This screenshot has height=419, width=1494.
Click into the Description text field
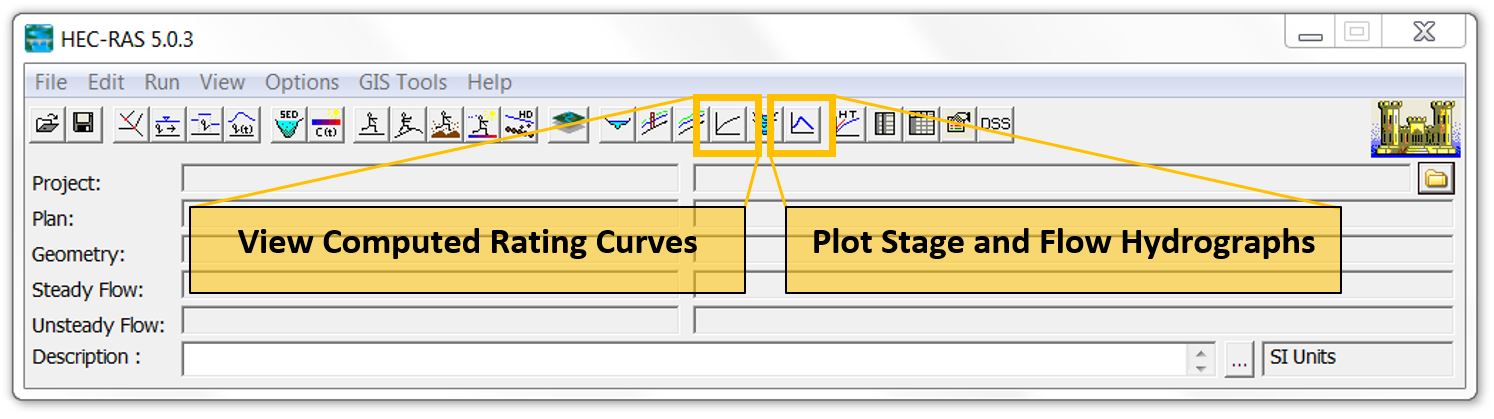pyautogui.click(x=684, y=359)
